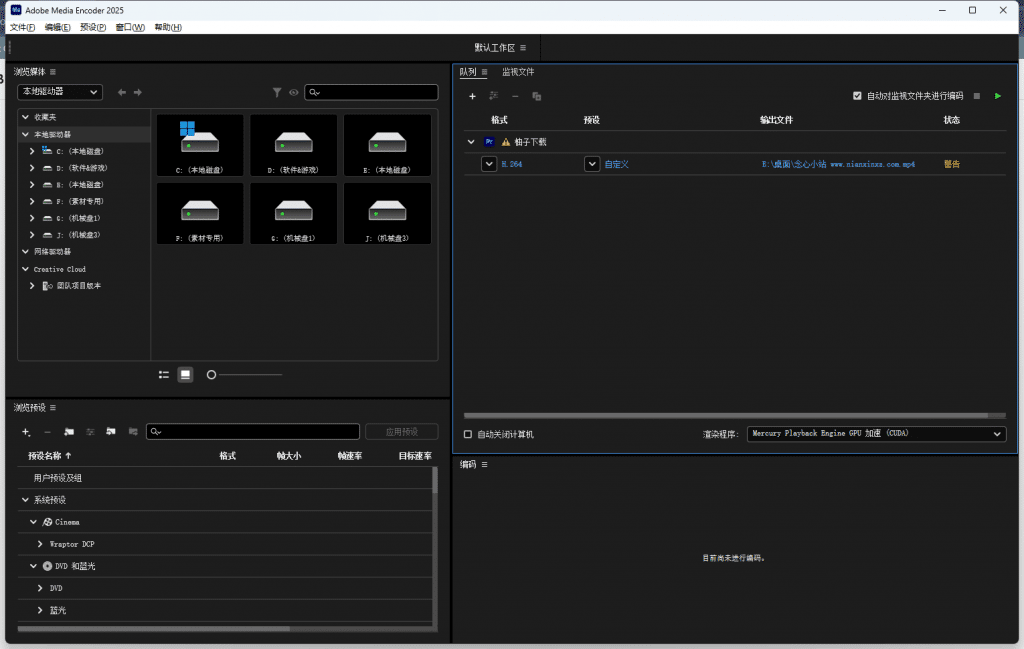
Task: Click the 警告 status link
Action: [x=952, y=165]
